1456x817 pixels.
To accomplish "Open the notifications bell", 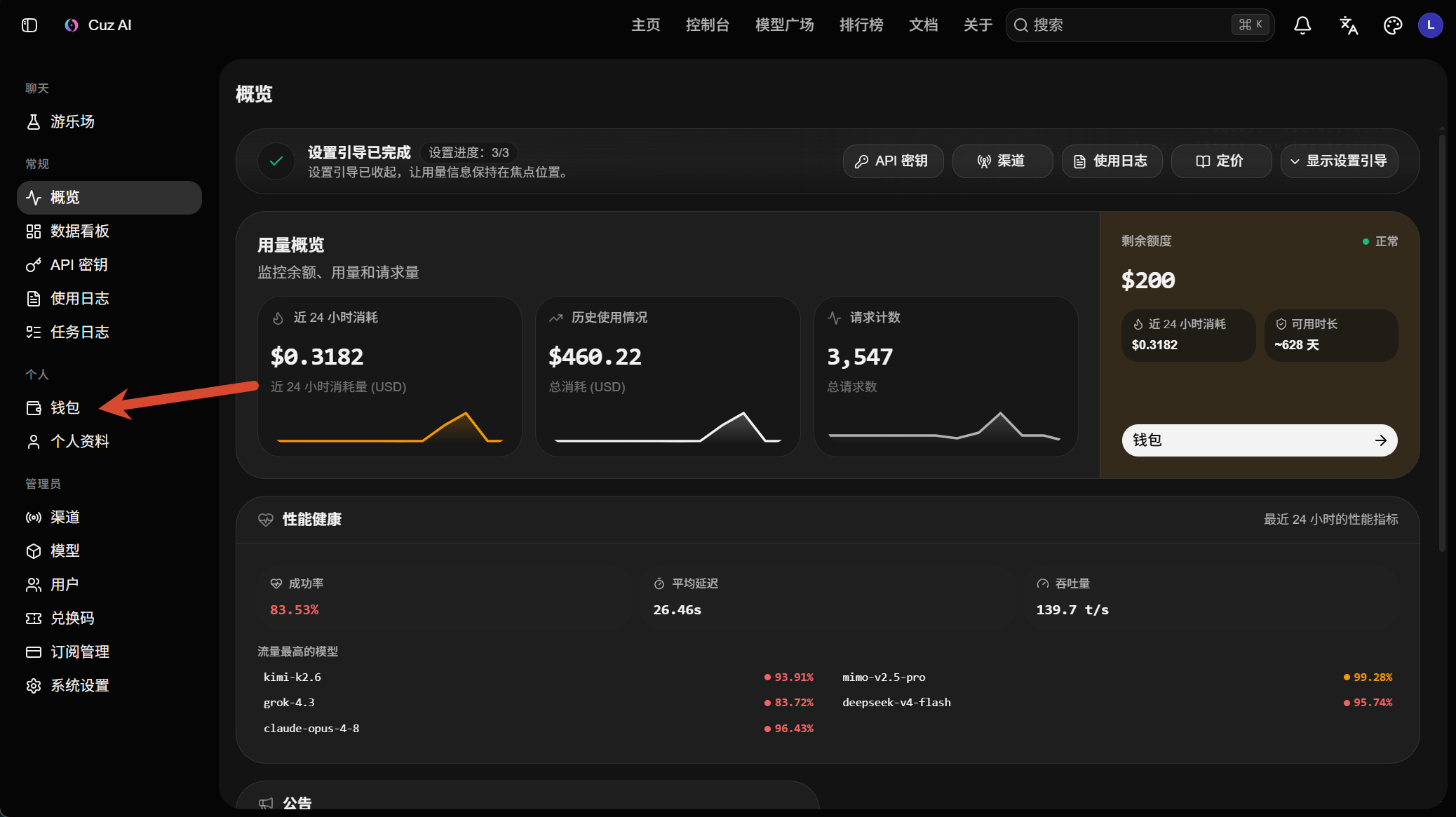I will 1302,25.
